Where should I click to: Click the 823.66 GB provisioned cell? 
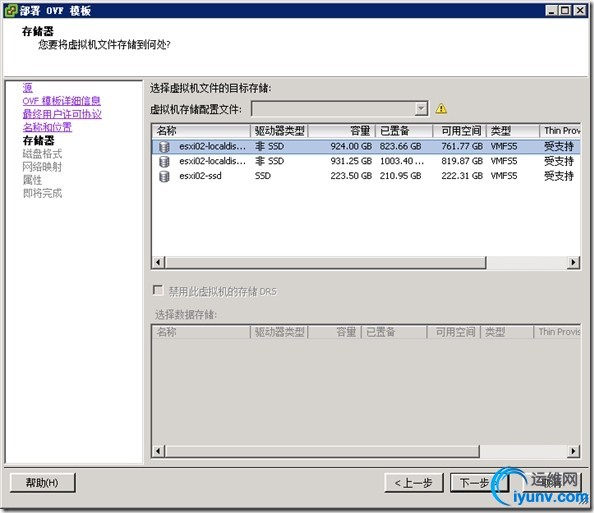(x=401, y=147)
